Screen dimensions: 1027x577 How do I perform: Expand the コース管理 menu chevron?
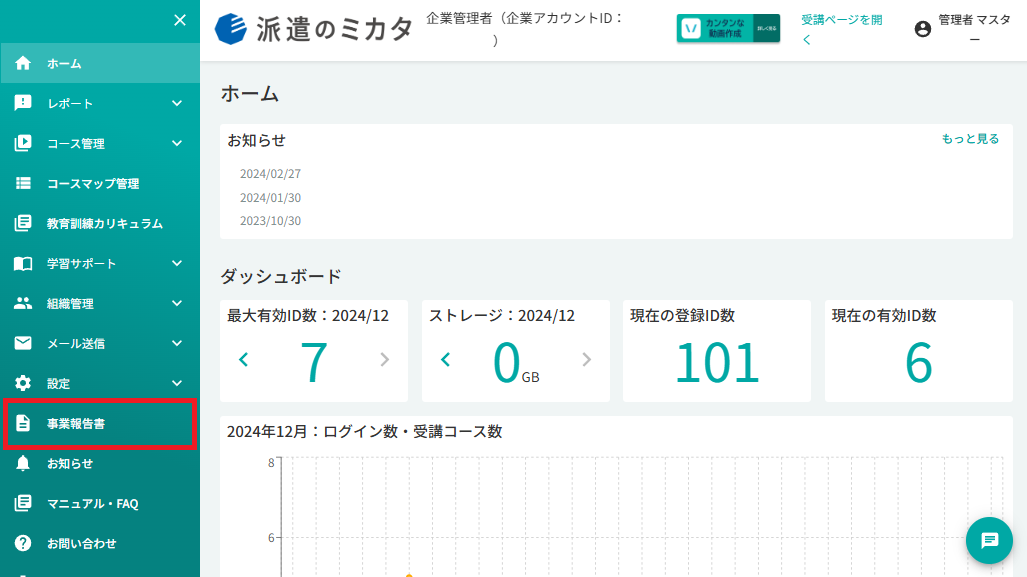177,143
